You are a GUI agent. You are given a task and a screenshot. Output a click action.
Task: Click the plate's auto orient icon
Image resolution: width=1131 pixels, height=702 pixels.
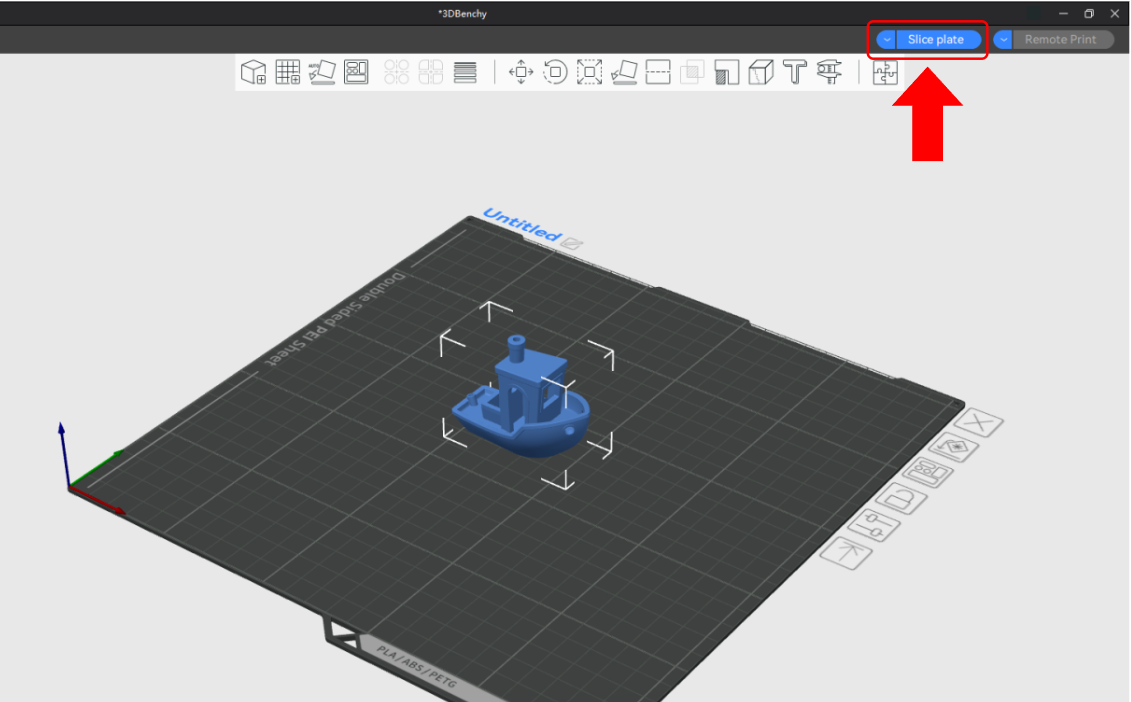(955, 448)
